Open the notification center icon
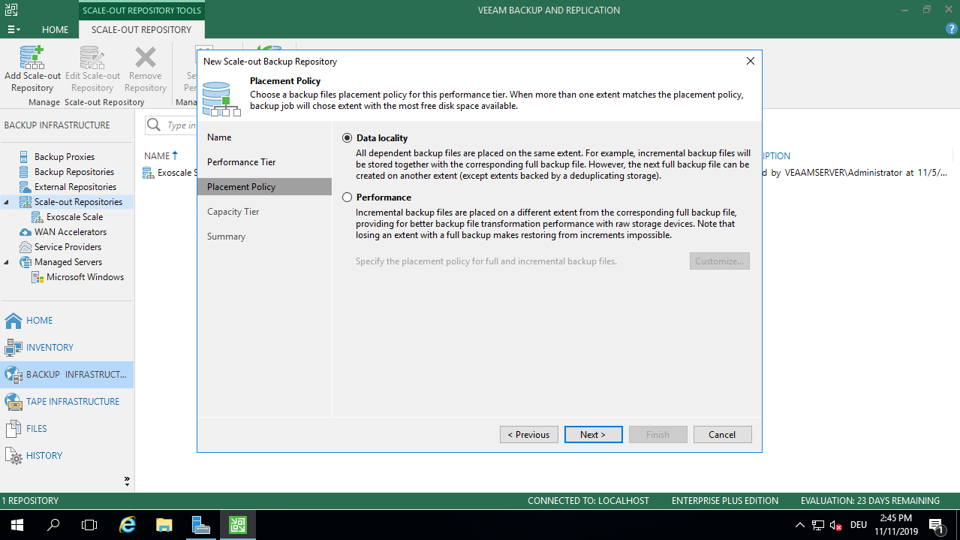The image size is (960, 540). 937,525
